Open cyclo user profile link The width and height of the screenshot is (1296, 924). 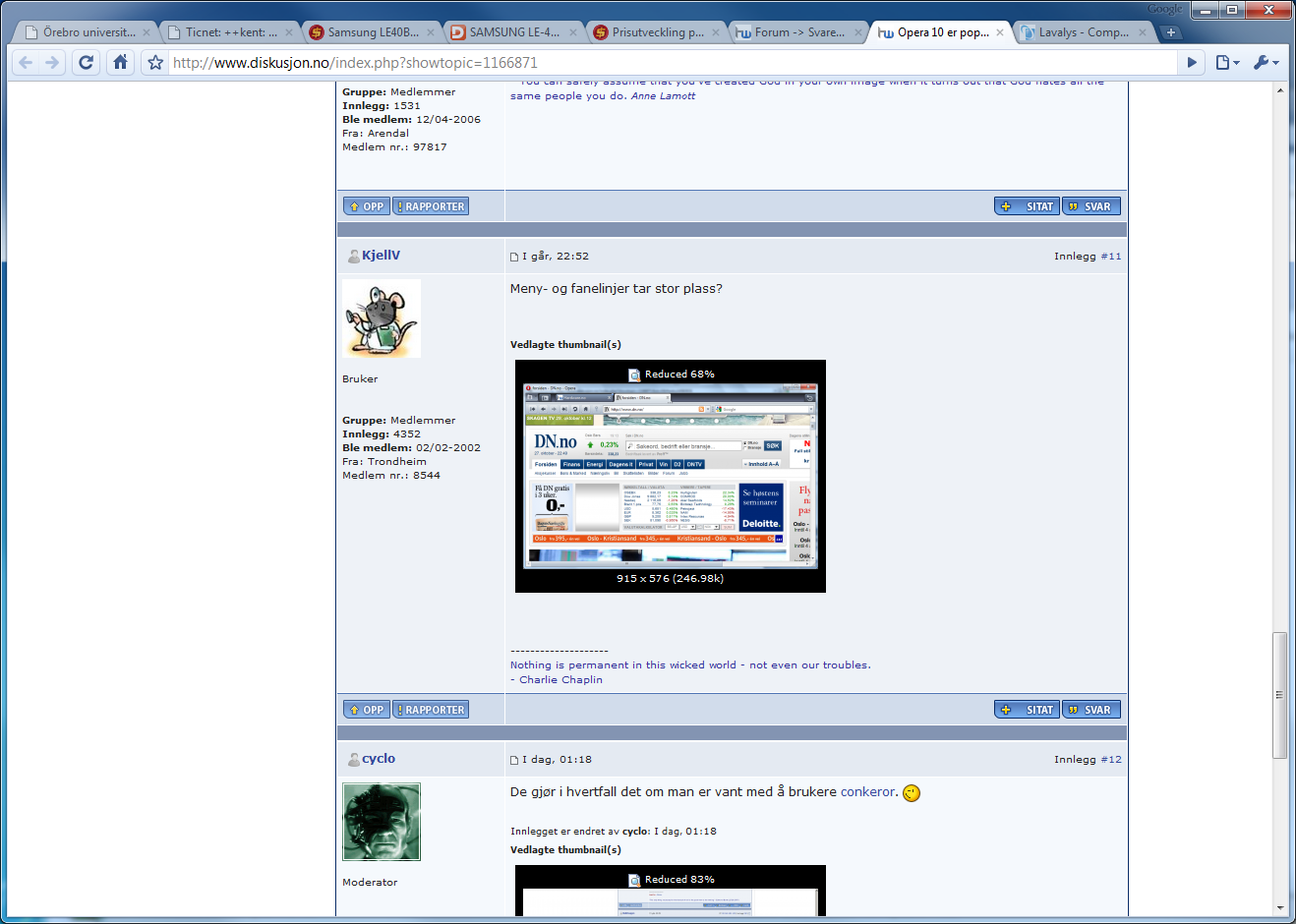[379, 759]
